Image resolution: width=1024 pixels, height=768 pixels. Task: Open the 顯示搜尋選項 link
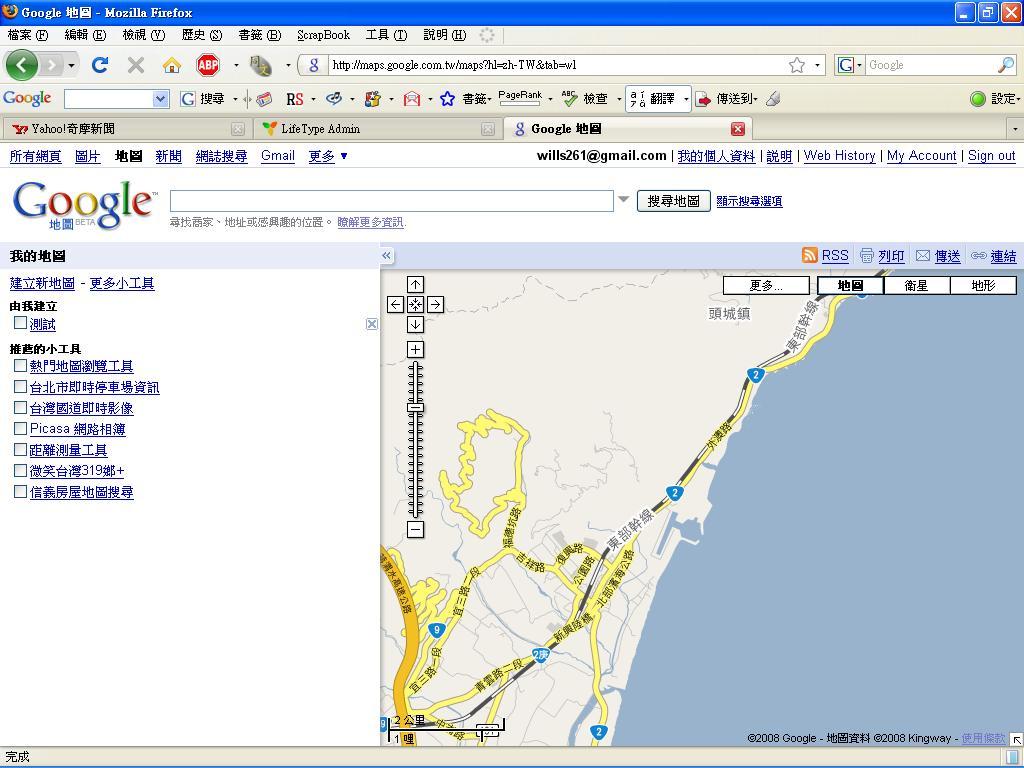click(749, 201)
